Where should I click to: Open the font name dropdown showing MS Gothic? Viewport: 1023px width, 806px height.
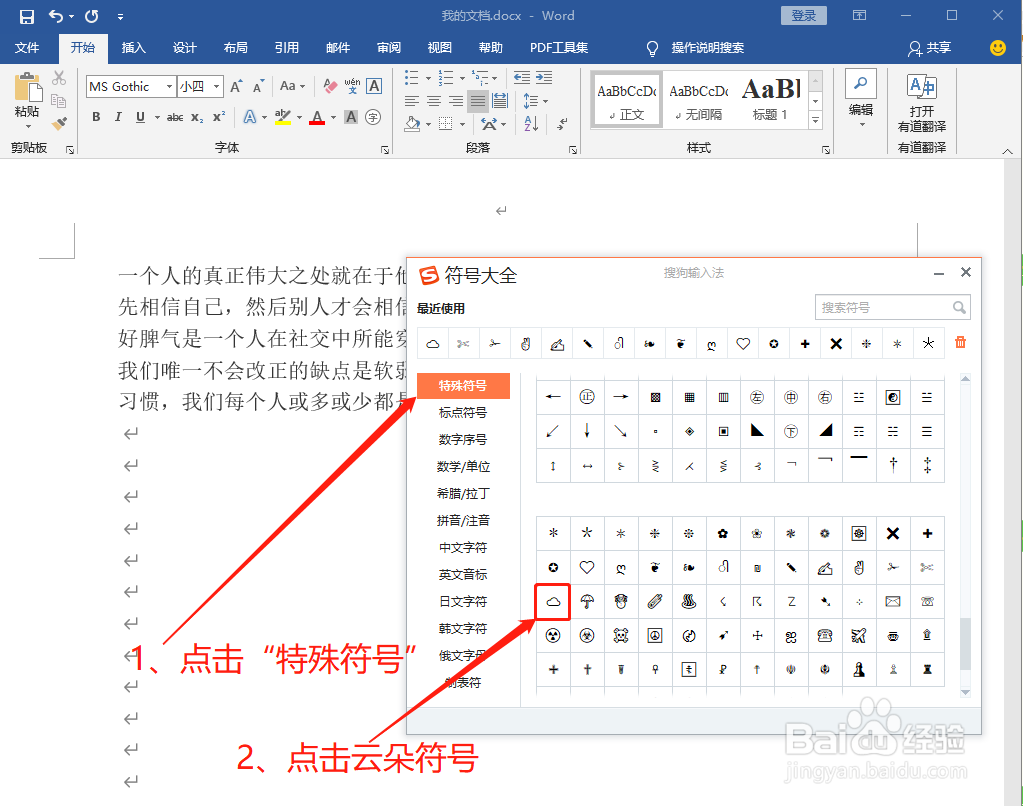(x=170, y=87)
